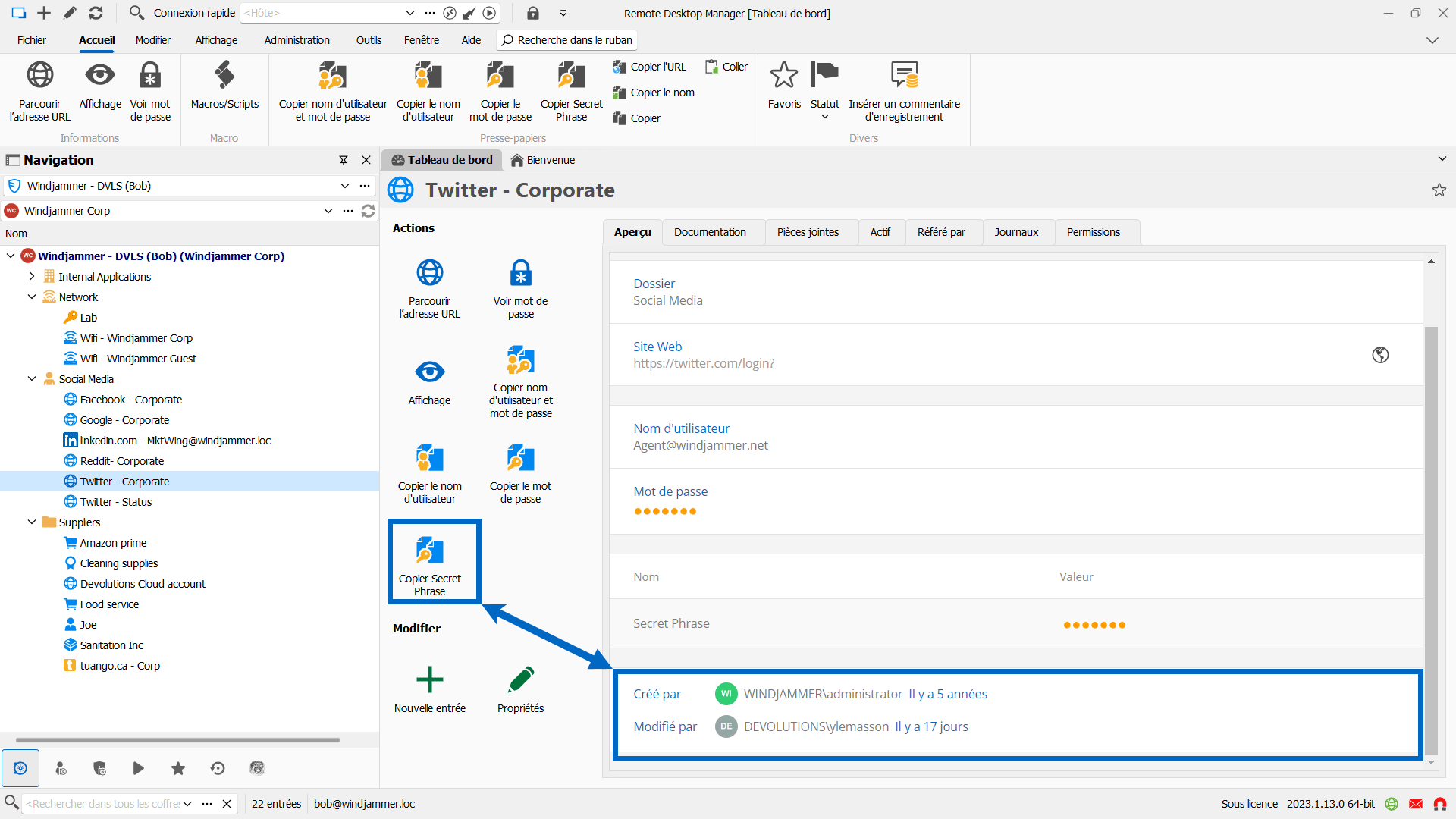The height and width of the screenshot is (819, 1456).
Task: Open Macros/Scripts in the ribbon
Action: pyautogui.click(x=224, y=90)
